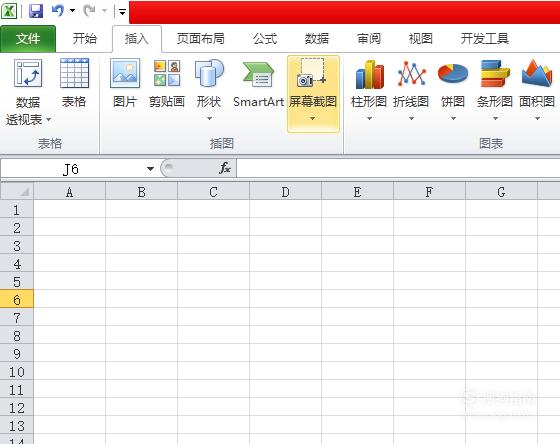Screen dimensions: 560x444
Task: Expand the 饼图 dropdown arrow
Action: (x=453, y=118)
